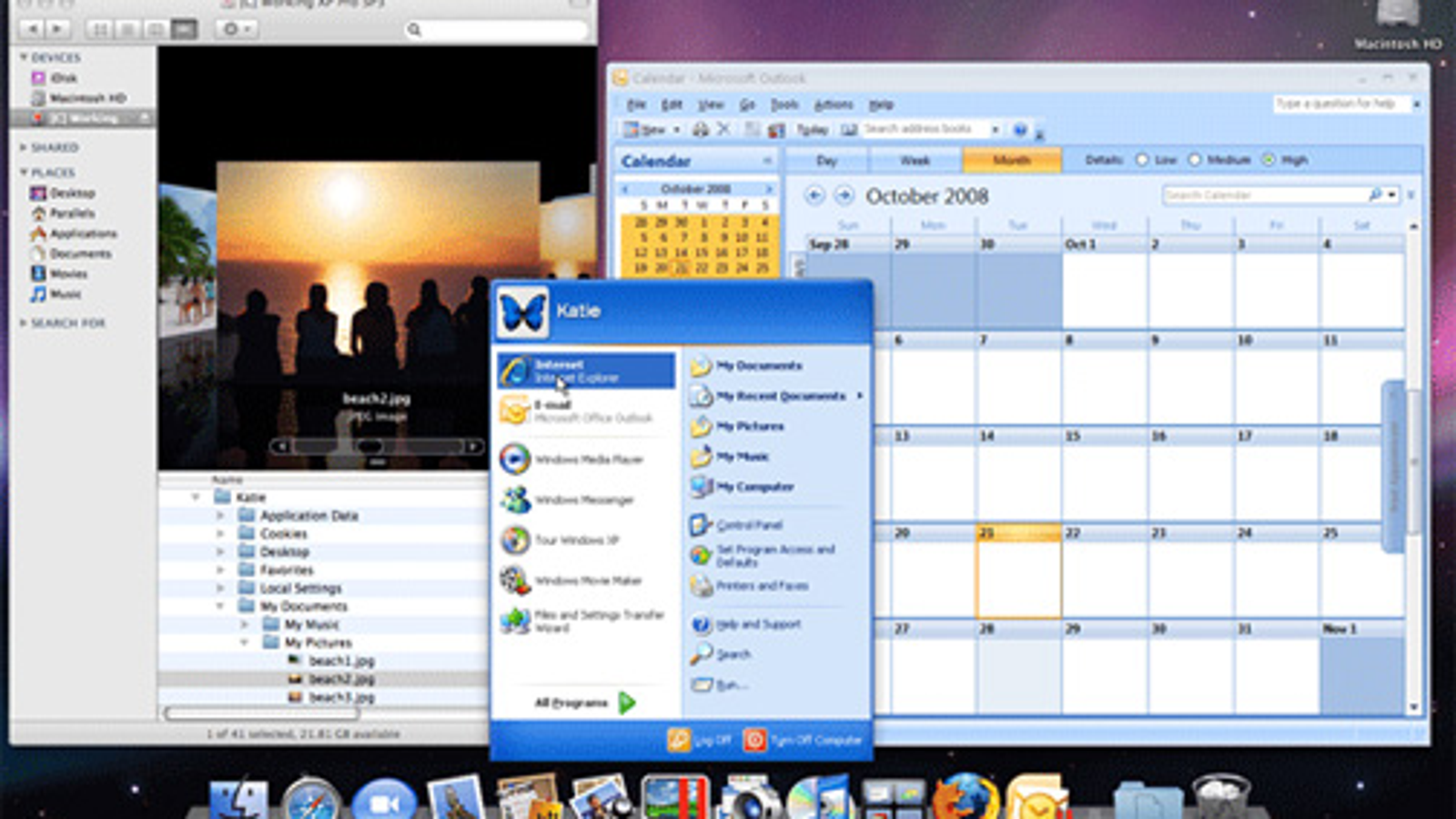Click Finder back navigation button
The height and width of the screenshot is (819, 1456).
click(x=32, y=29)
